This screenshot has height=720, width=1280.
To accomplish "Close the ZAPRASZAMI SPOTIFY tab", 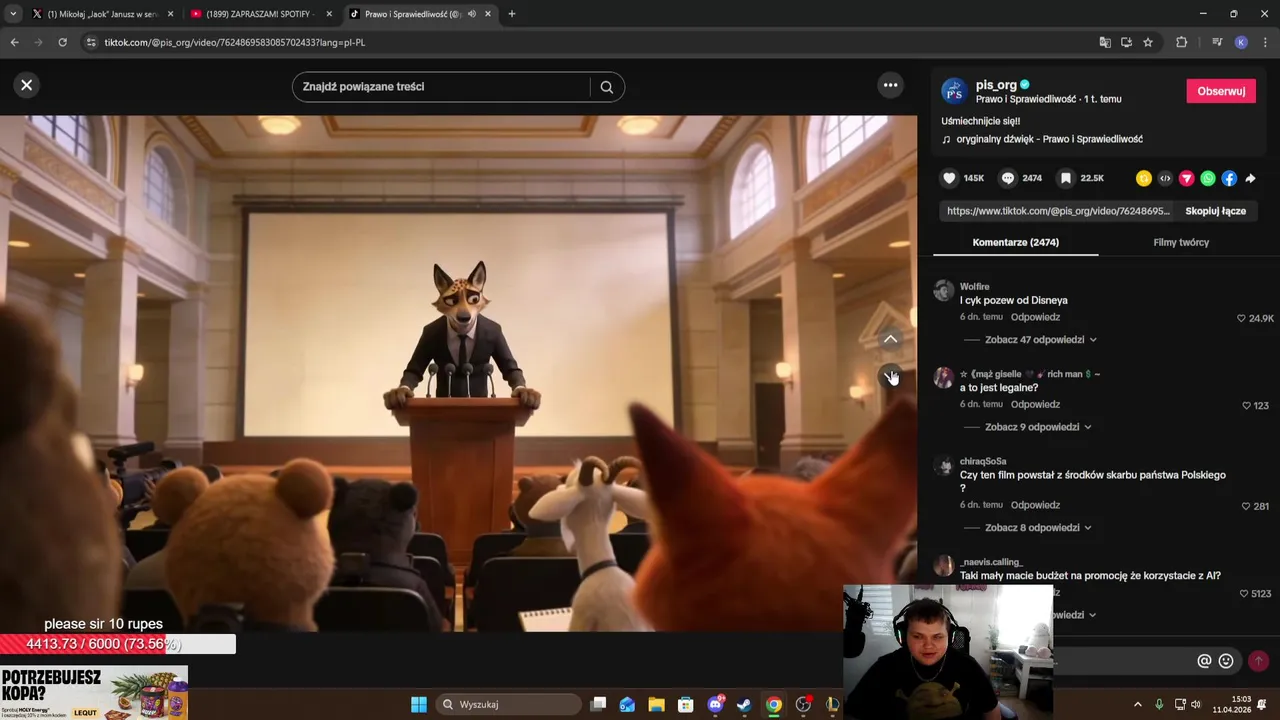I will point(329,14).
